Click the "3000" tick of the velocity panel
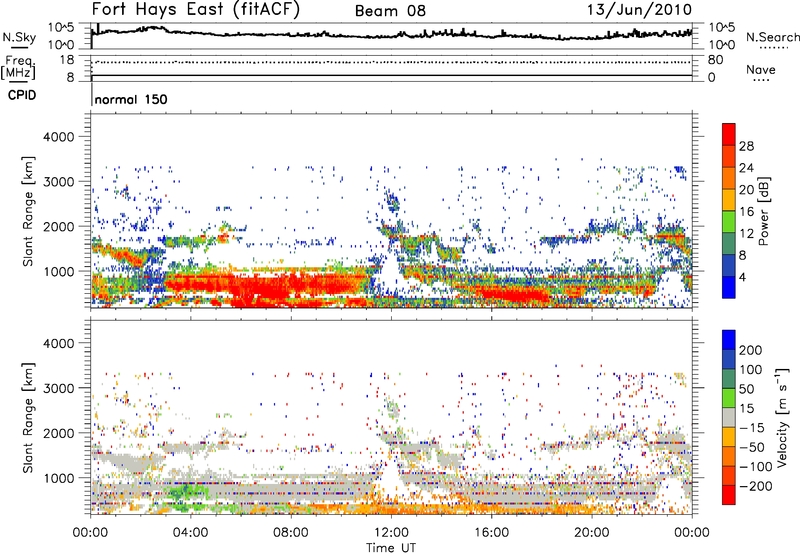 pos(58,388)
